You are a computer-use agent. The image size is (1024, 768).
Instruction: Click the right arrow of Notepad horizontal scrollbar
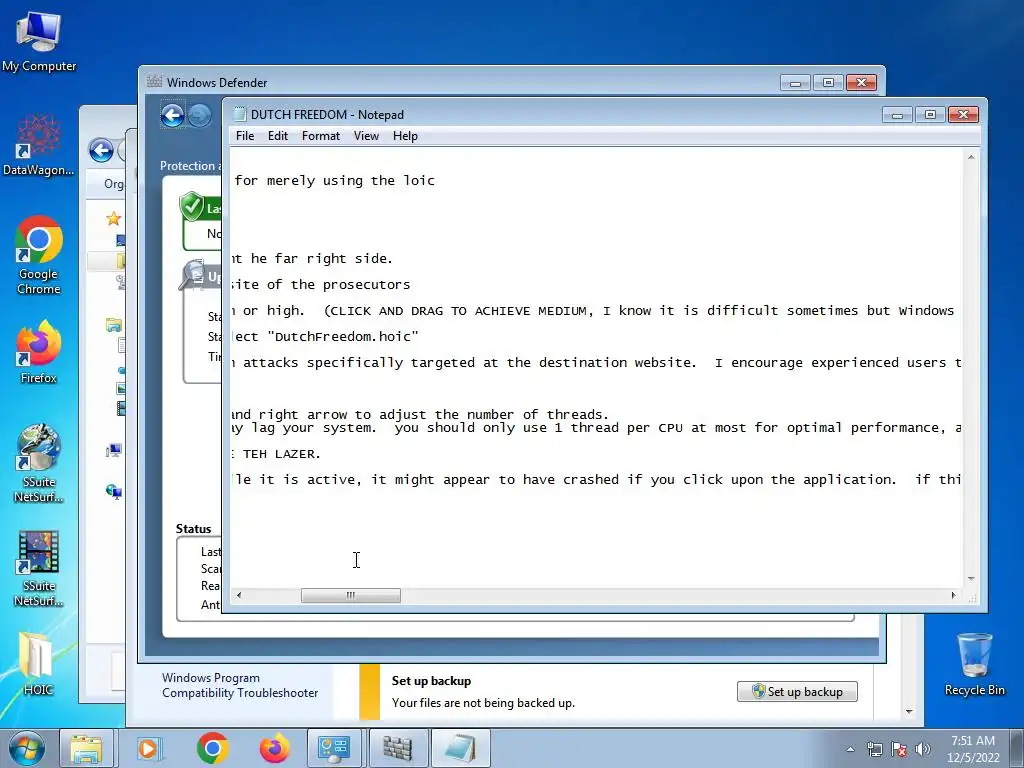point(953,595)
